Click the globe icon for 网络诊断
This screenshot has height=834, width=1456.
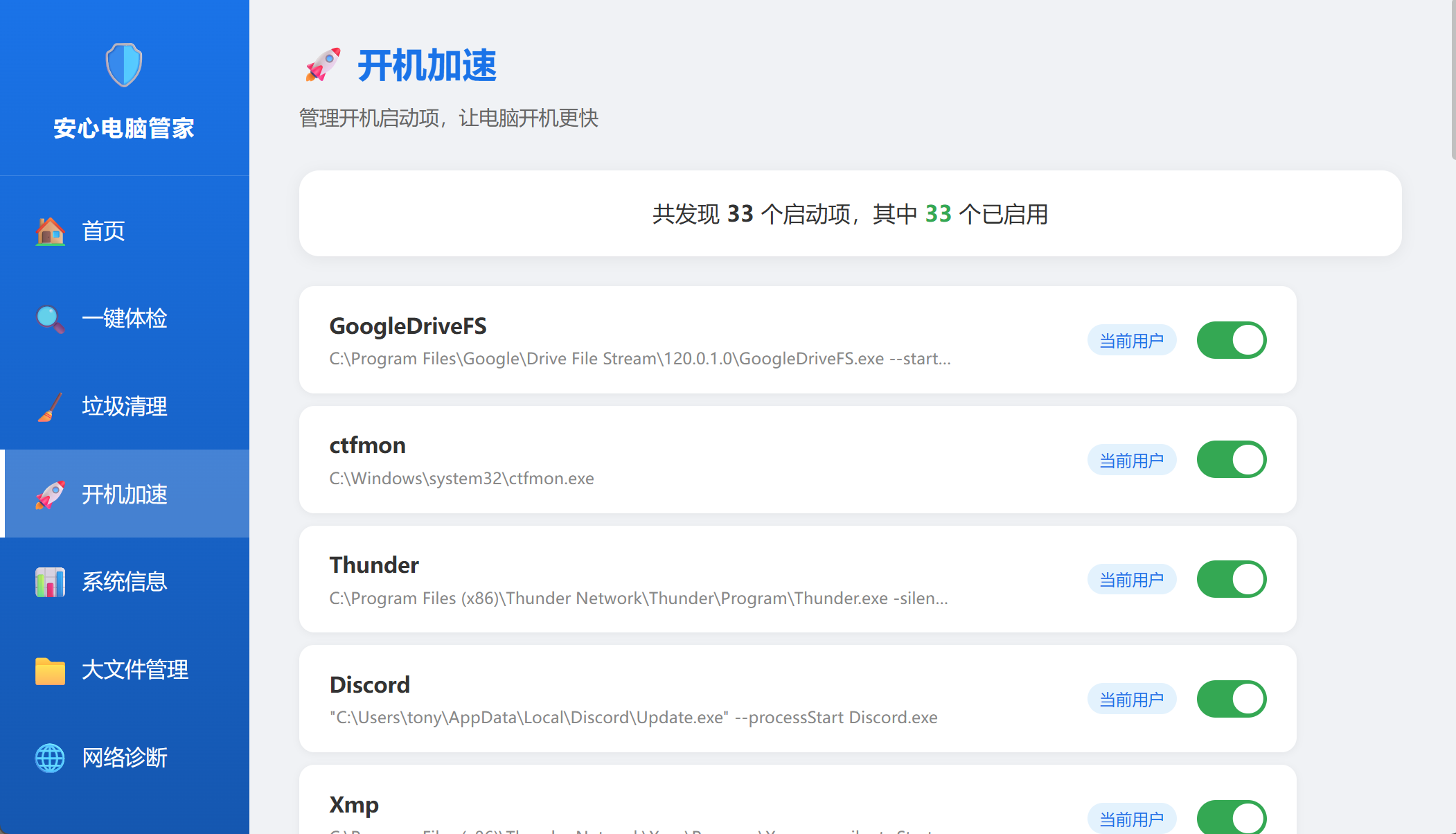(50, 758)
